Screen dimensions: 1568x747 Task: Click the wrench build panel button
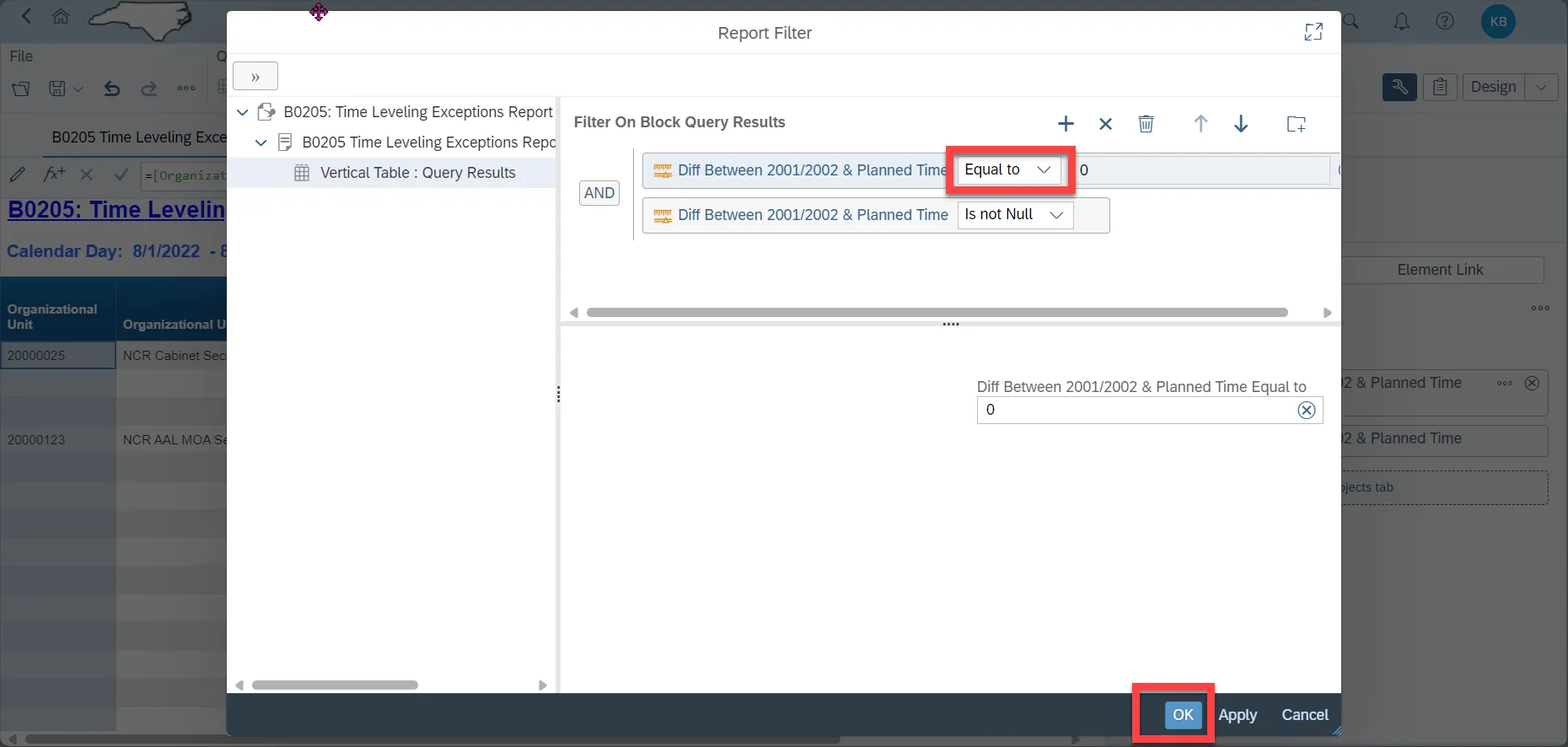(x=1399, y=87)
